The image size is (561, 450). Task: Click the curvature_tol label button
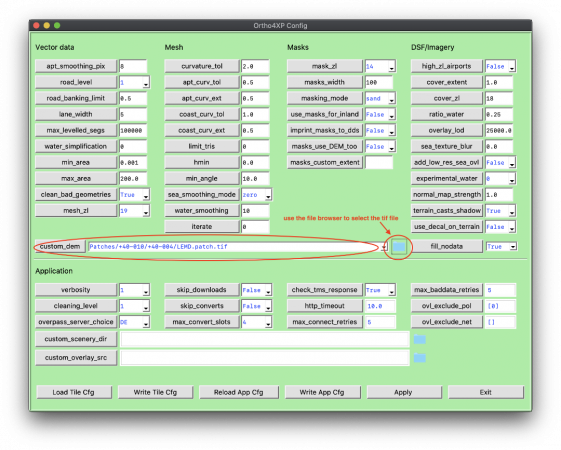click(202, 66)
